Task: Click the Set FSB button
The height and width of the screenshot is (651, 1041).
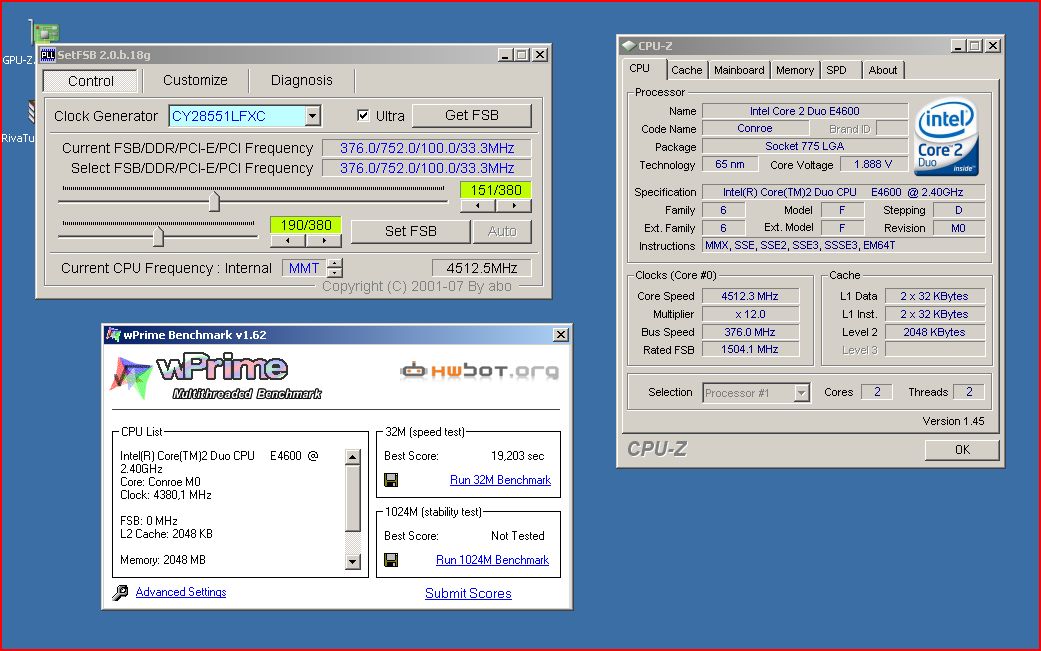Action: [x=410, y=231]
